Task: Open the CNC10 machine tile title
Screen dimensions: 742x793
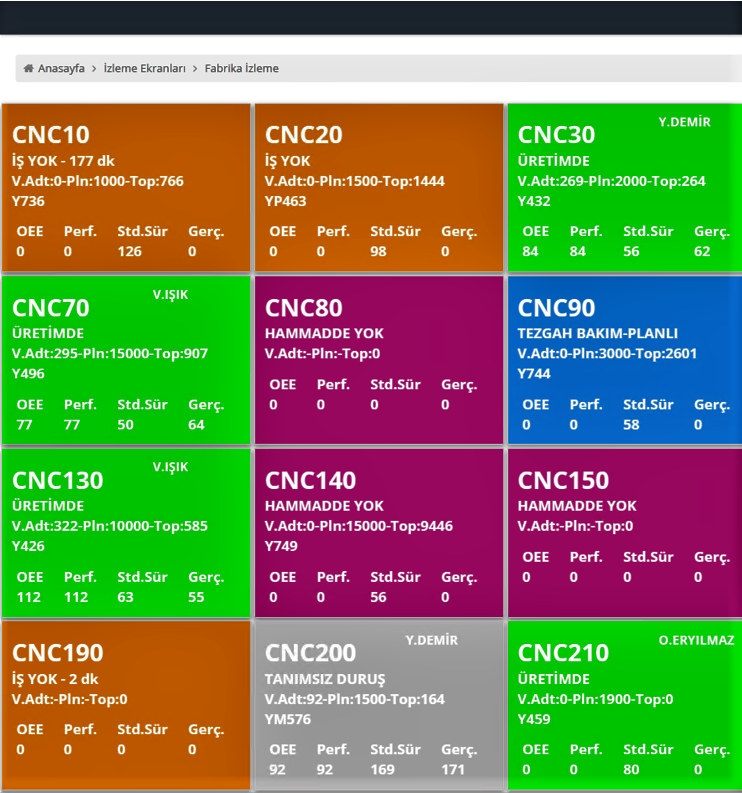Action: (x=51, y=135)
